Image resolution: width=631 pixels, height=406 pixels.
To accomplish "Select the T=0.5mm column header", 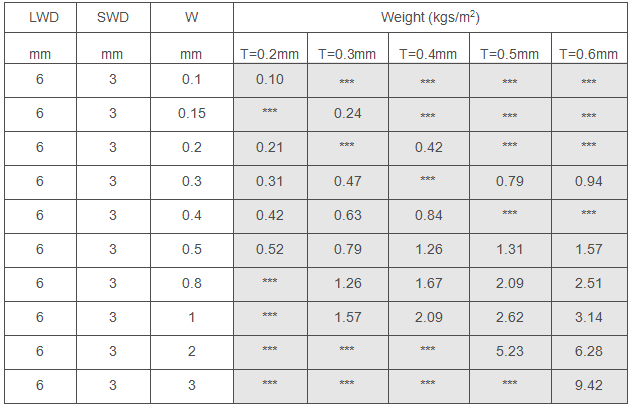I will click(x=509, y=53).
